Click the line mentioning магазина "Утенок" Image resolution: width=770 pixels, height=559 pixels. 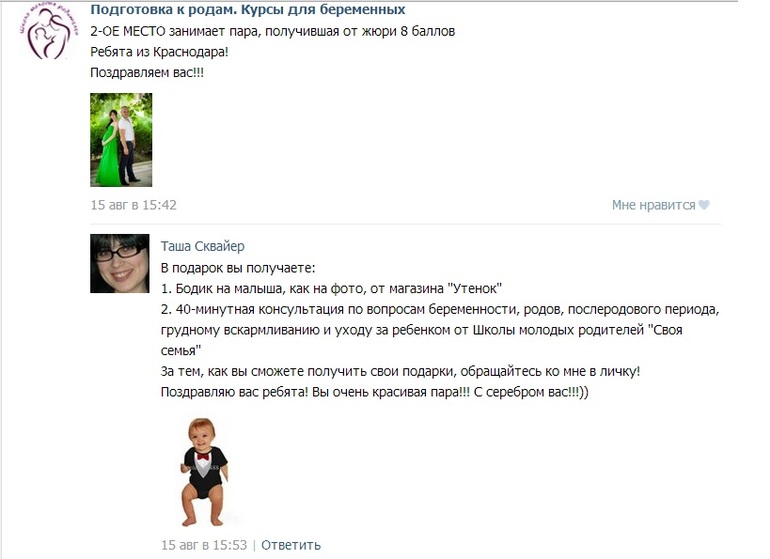(331, 289)
